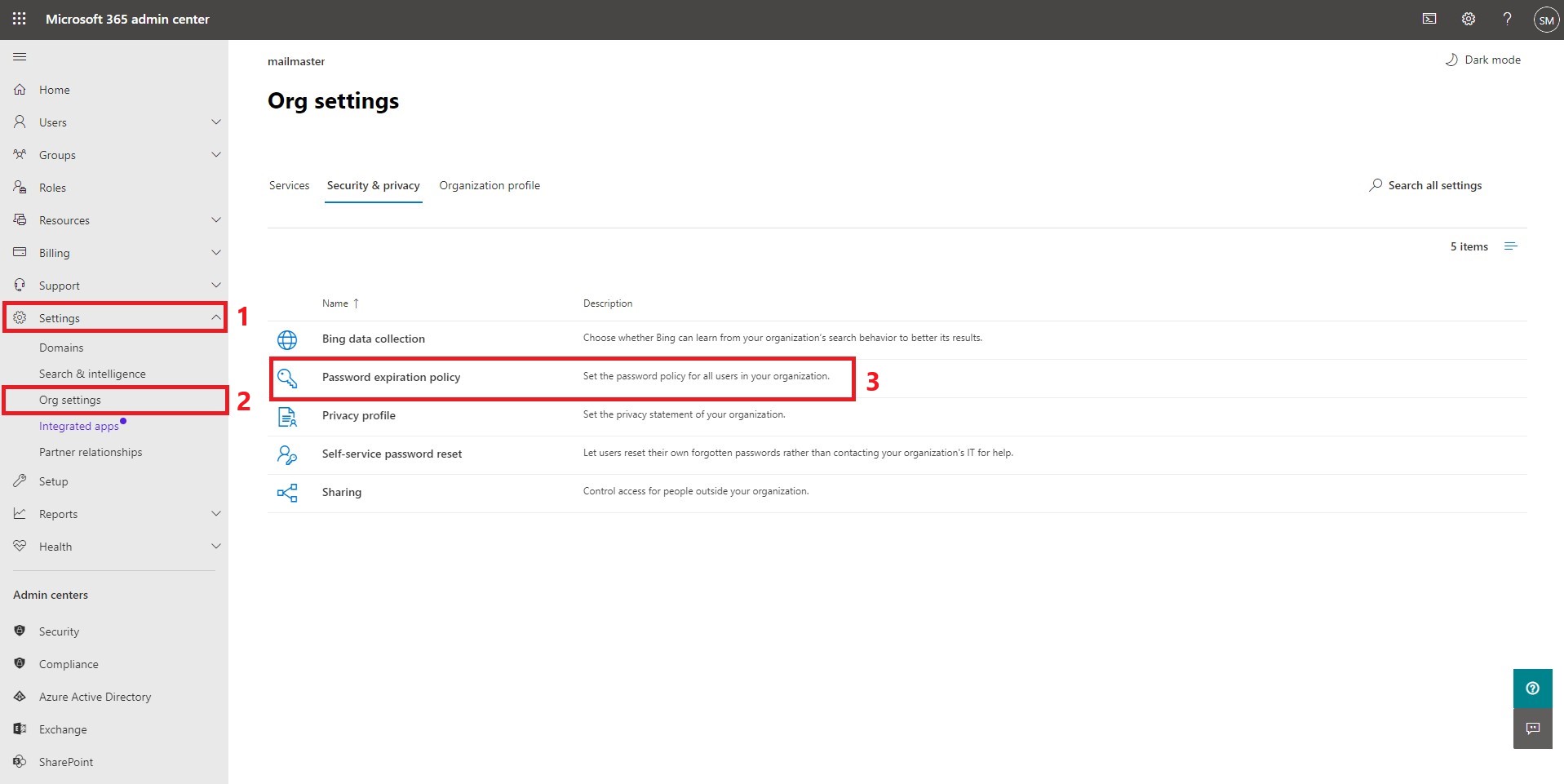1564x784 pixels.
Task: Click the "5 items" count text
Action: pyautogui.click(x=1469, y=246)
